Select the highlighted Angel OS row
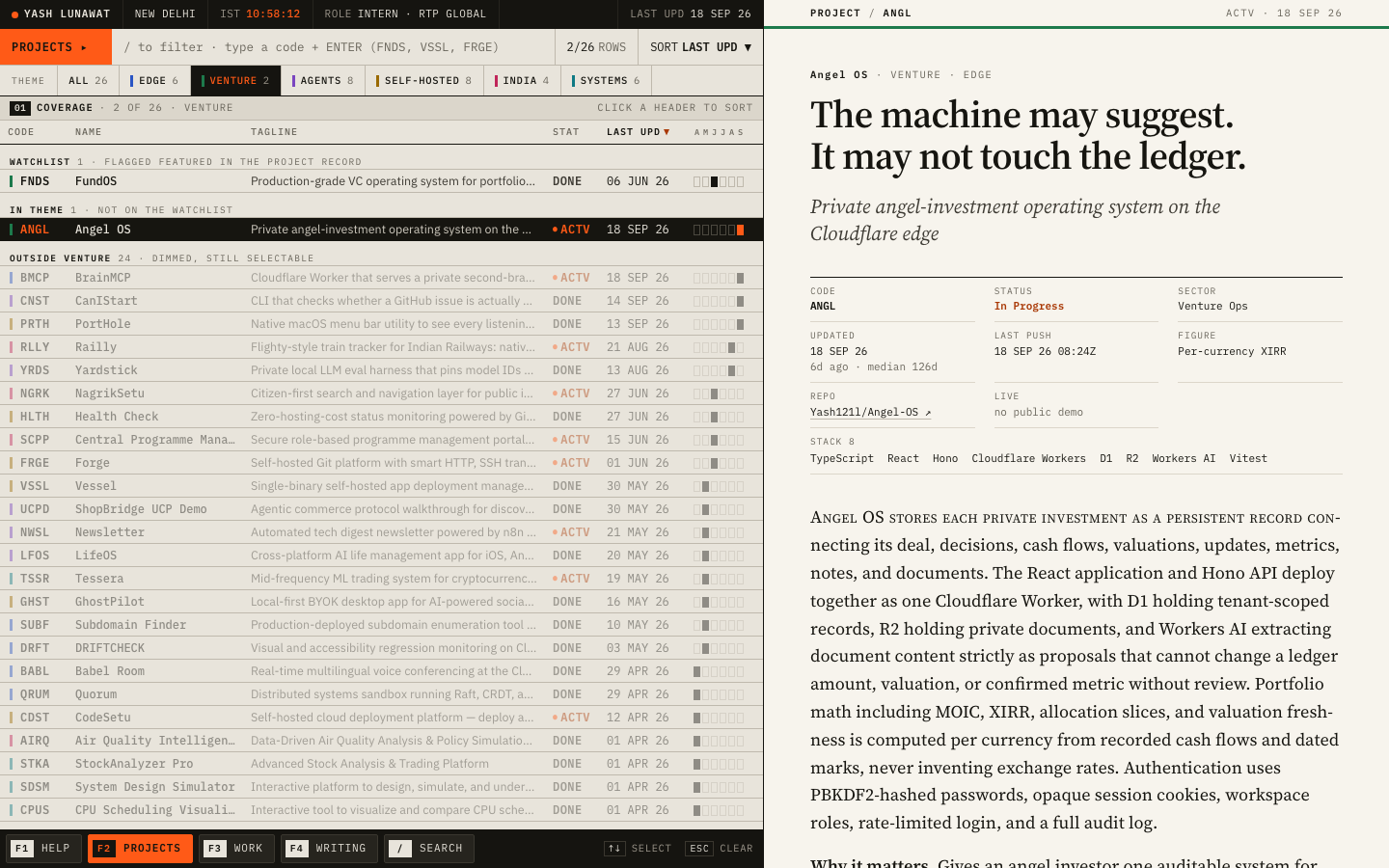 (x=381, y=230)
